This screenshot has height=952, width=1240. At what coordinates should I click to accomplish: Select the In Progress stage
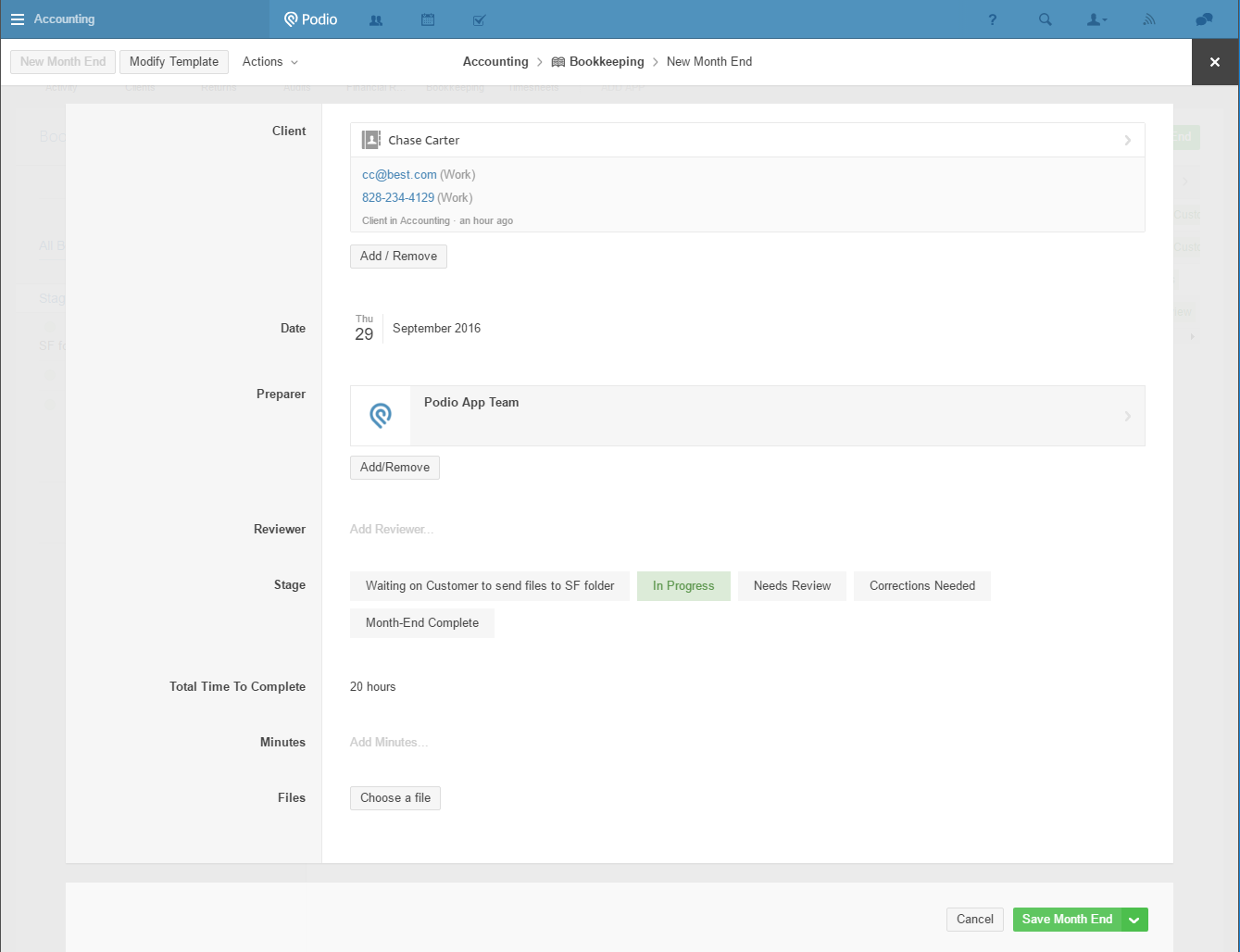683,586
